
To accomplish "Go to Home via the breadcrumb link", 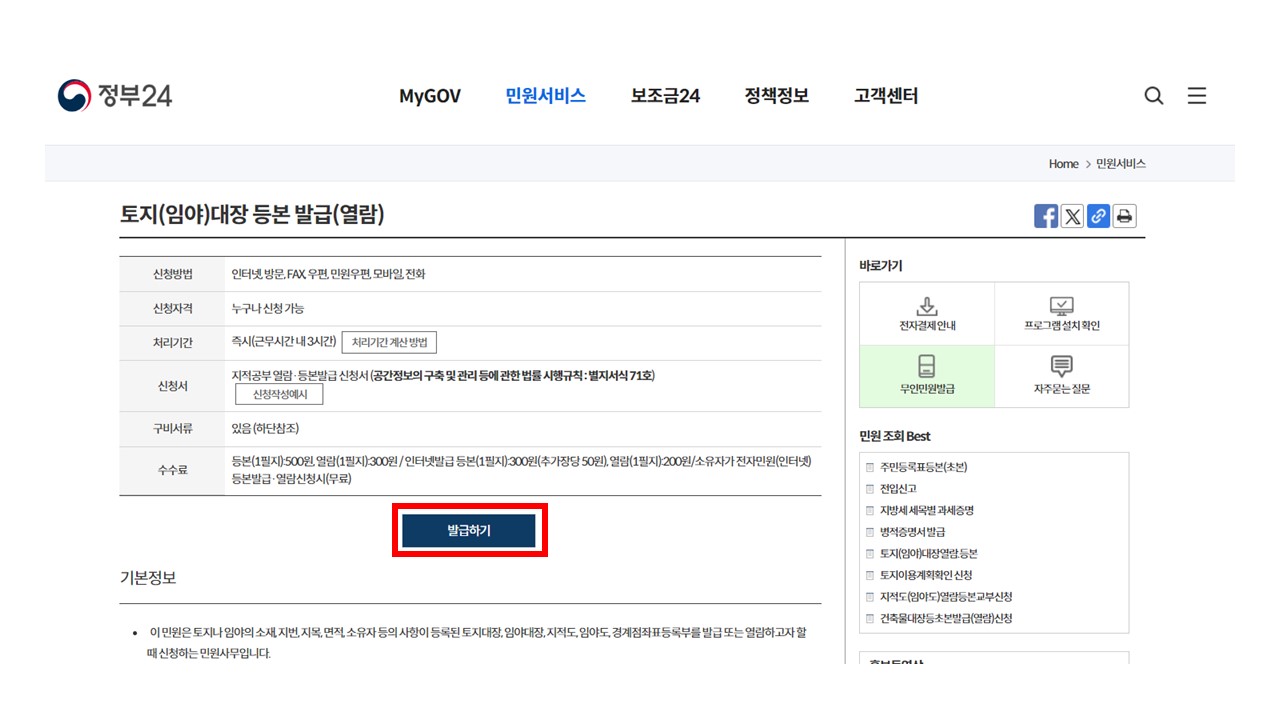I will click(1063, 163).
